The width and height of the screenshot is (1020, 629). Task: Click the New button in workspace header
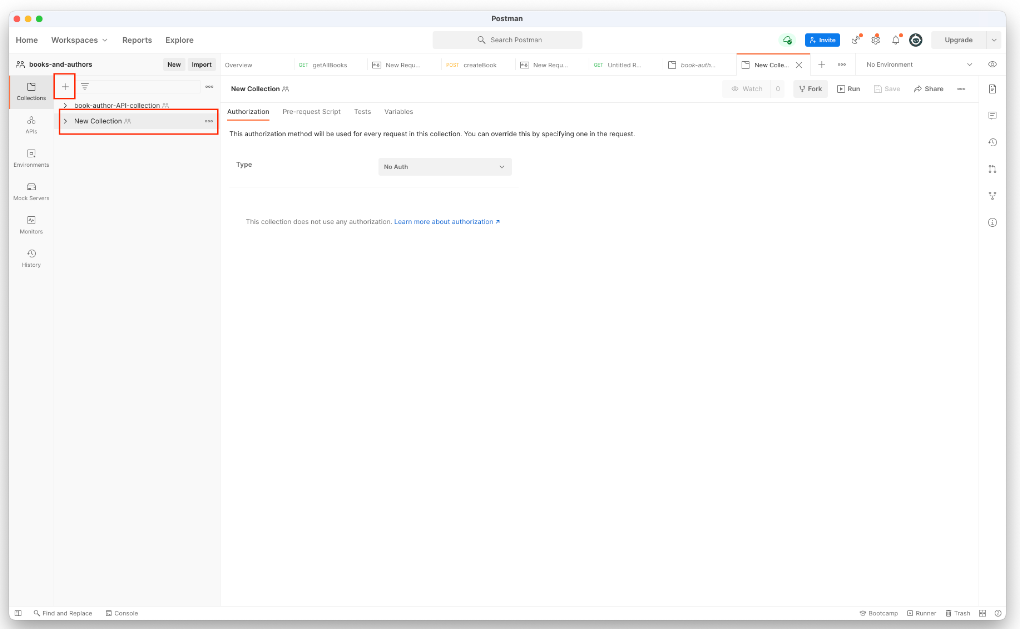[174, 64]
